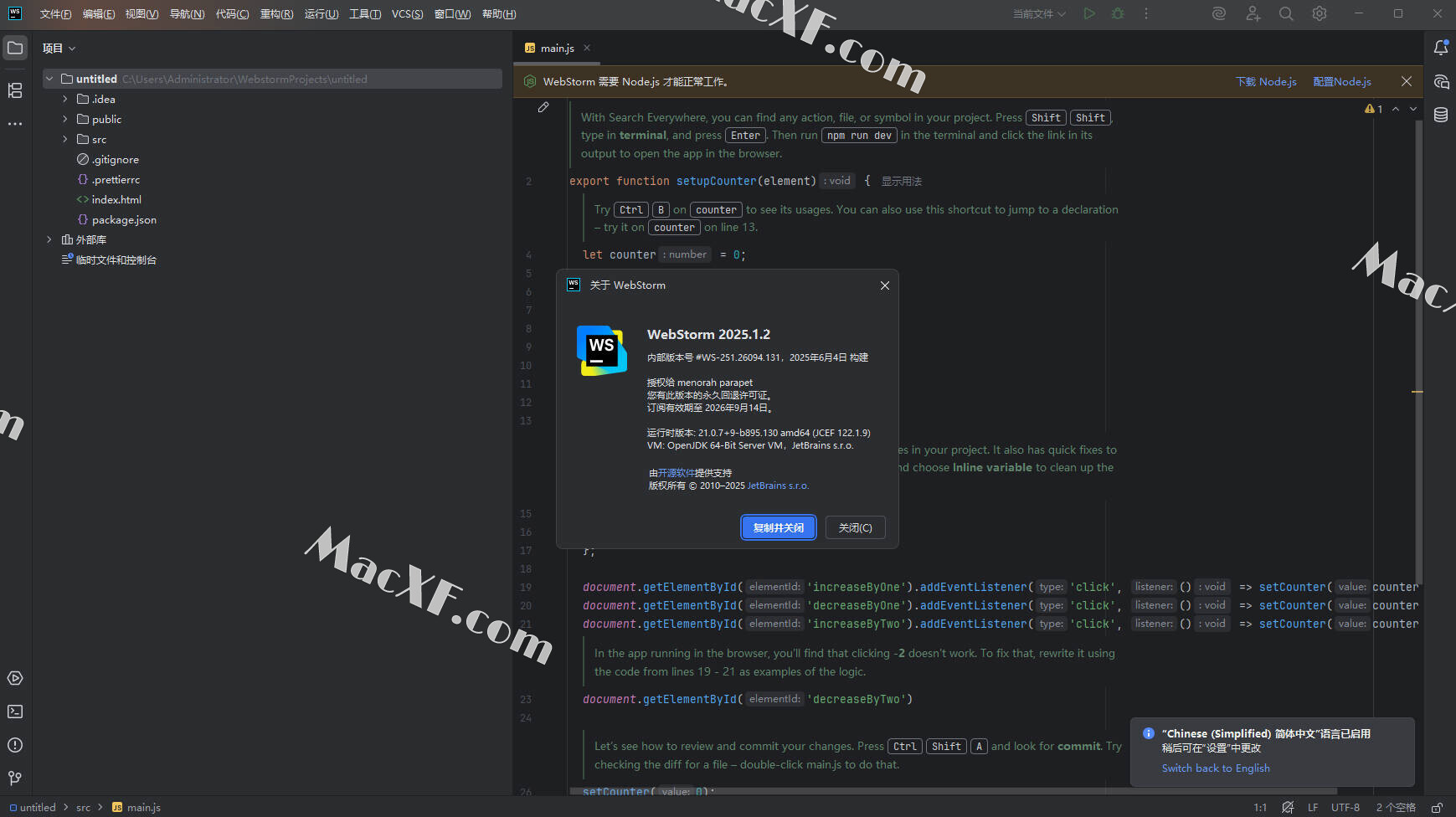Open the Tools (工具) menu

point(365,13)
